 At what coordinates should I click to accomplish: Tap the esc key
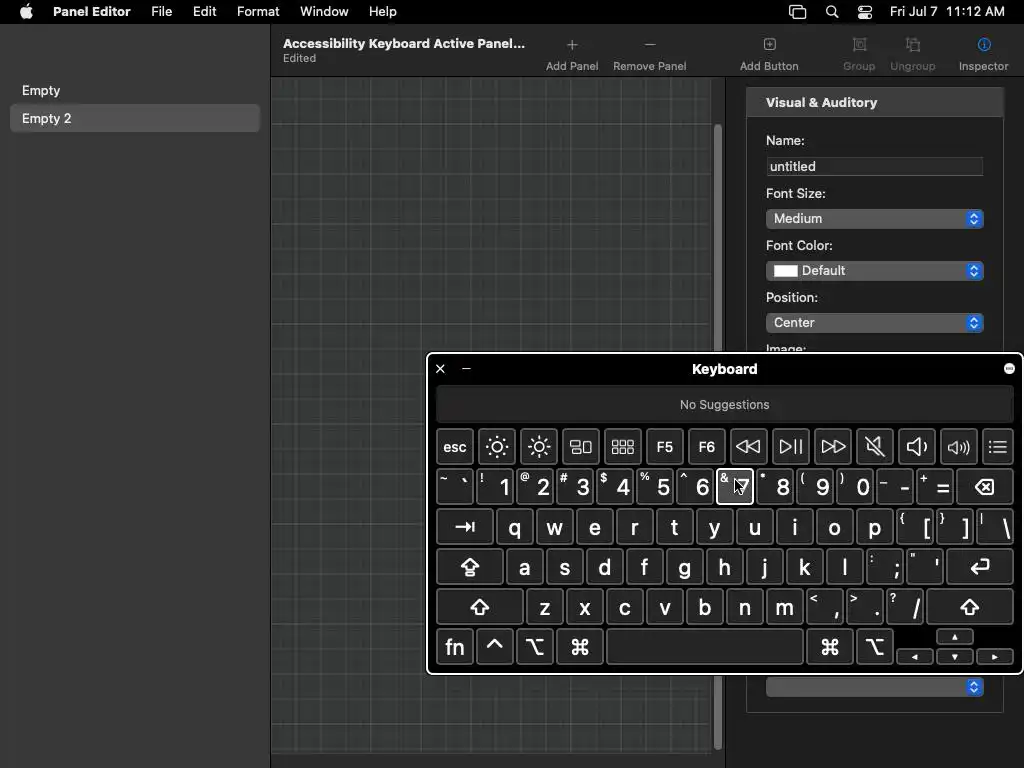click(455, 447)
